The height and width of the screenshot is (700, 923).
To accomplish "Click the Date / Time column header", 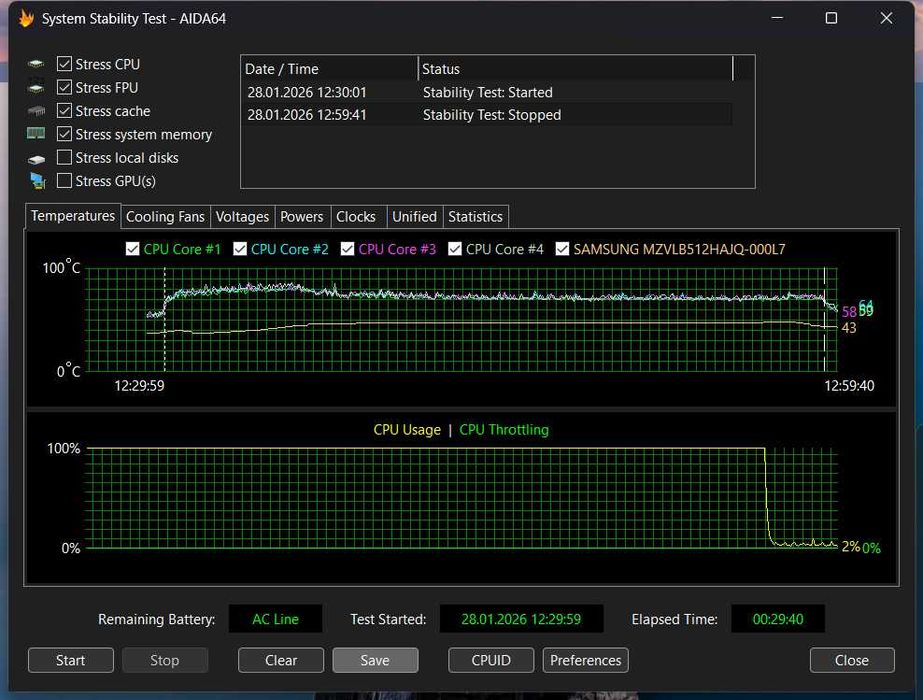I will click(x=329, y=69).
